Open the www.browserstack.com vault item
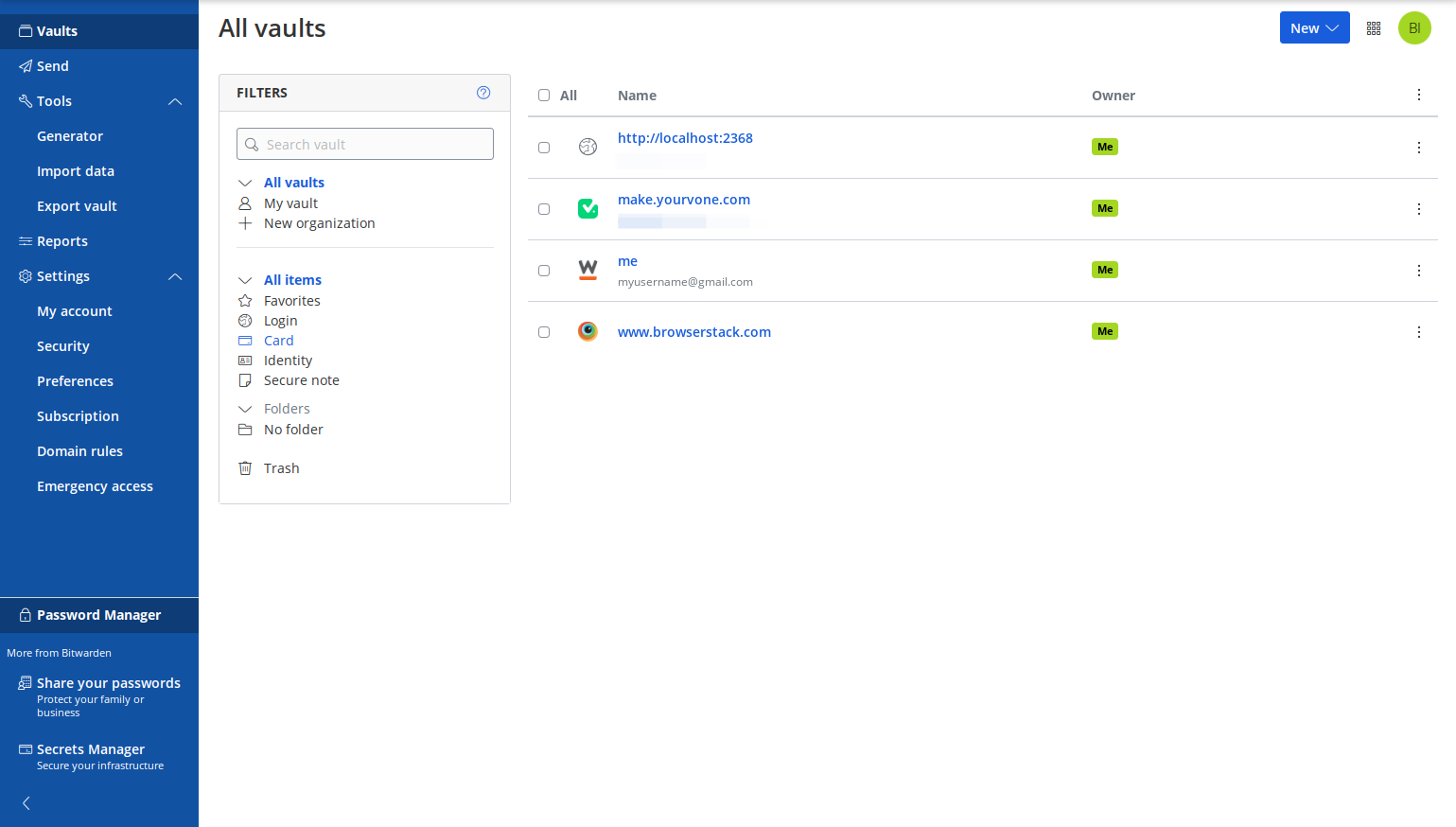1456x827 pixels. click(x=694, y=332)
